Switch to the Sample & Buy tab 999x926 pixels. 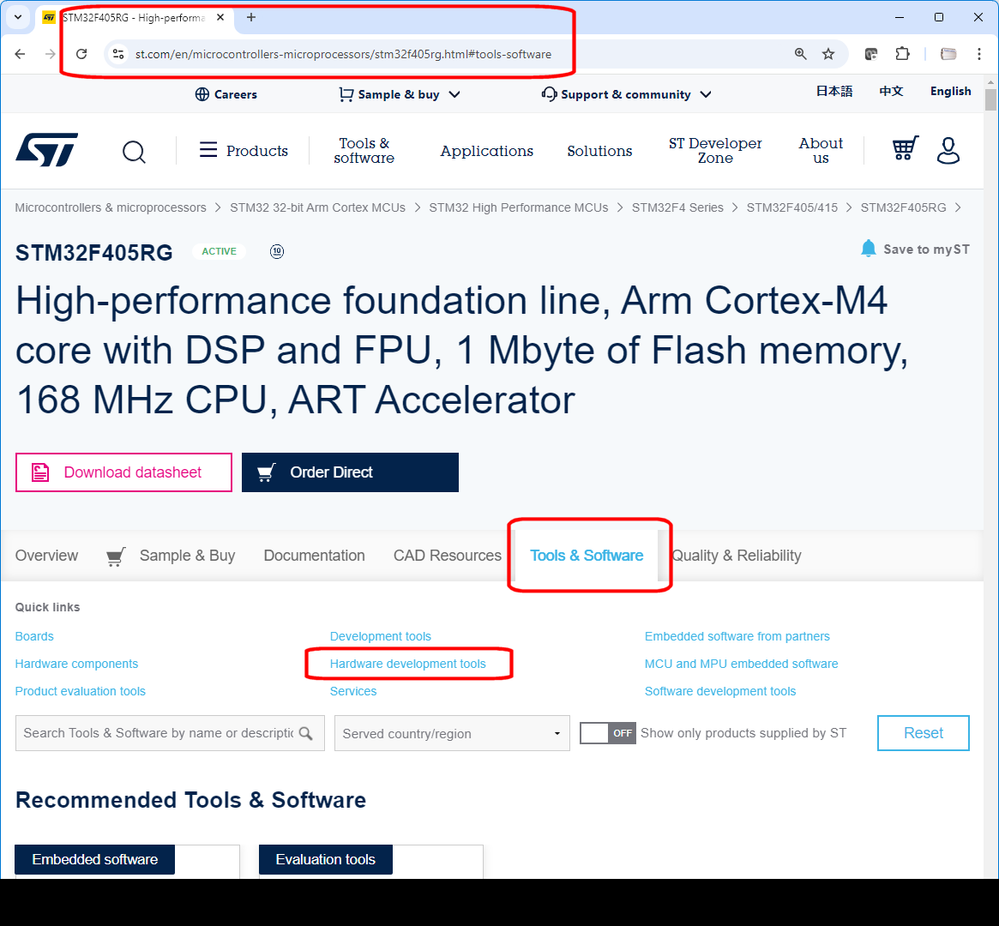171,556
